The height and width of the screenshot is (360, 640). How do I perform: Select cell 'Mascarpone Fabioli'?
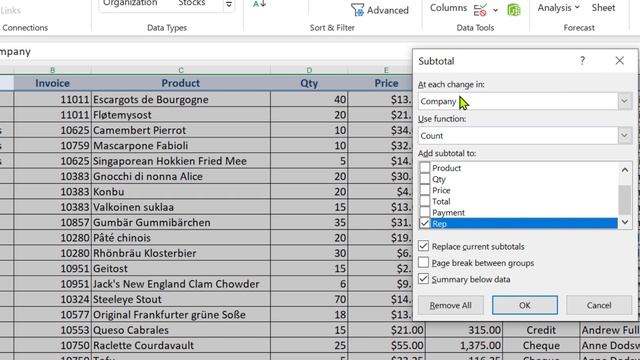[x=181, y=146]
